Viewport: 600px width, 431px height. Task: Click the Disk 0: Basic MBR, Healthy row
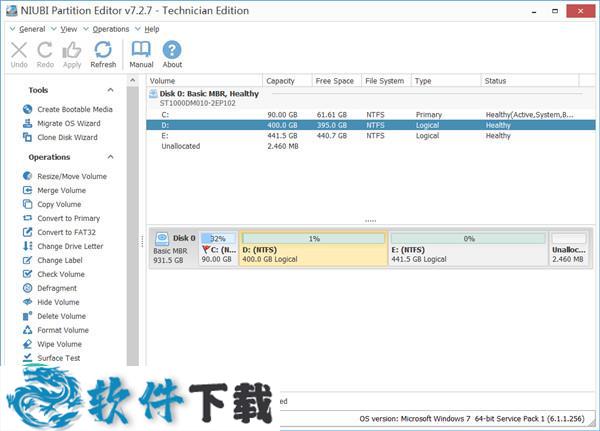coord(370,98)
